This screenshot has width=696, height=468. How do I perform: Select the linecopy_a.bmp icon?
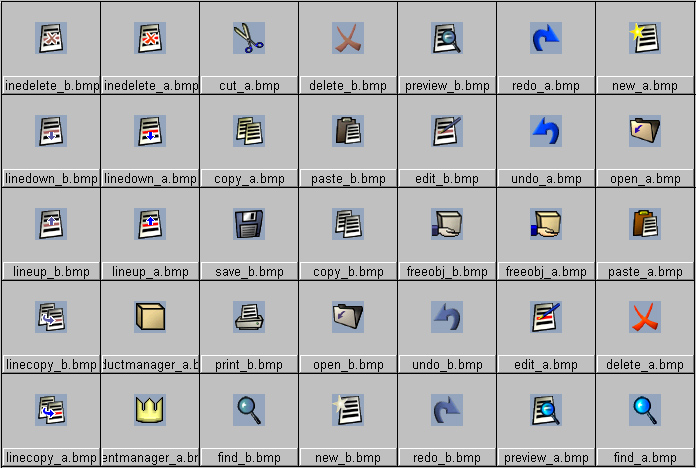pos(51,410)
